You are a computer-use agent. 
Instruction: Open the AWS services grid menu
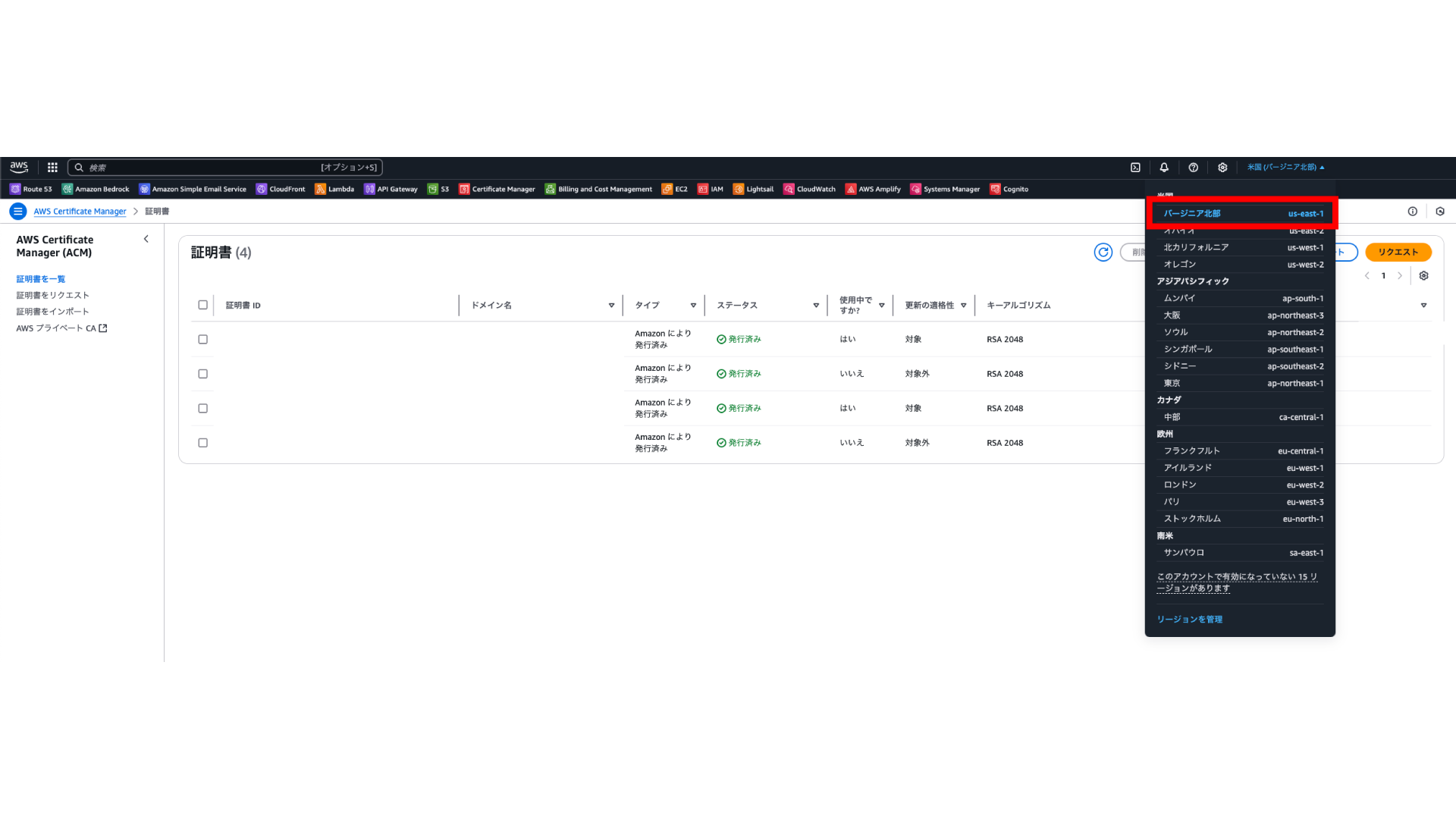tap(52, 168)
